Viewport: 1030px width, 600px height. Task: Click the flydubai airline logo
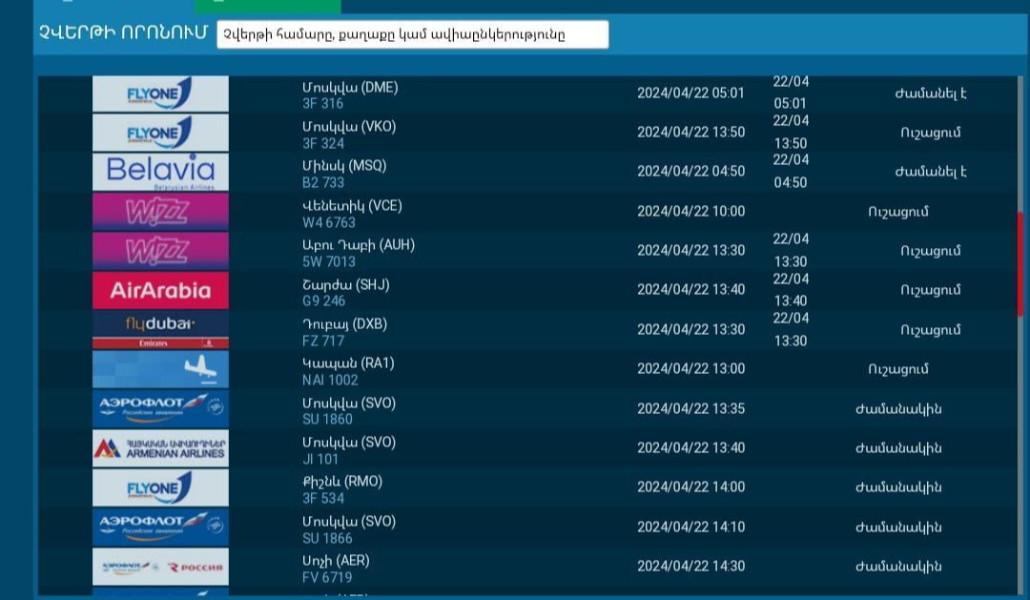(160, 329)
